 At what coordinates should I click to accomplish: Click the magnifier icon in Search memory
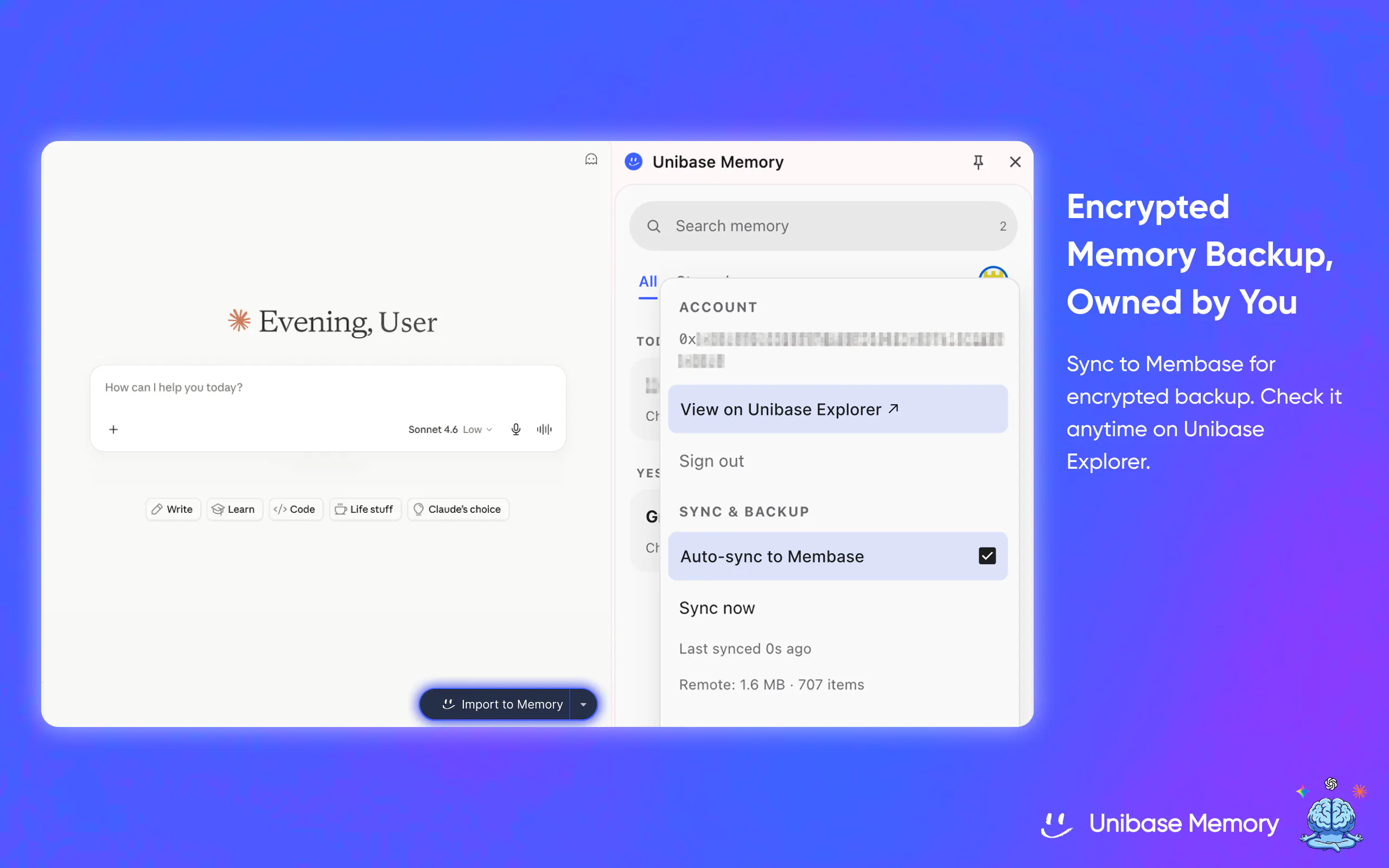654,226
